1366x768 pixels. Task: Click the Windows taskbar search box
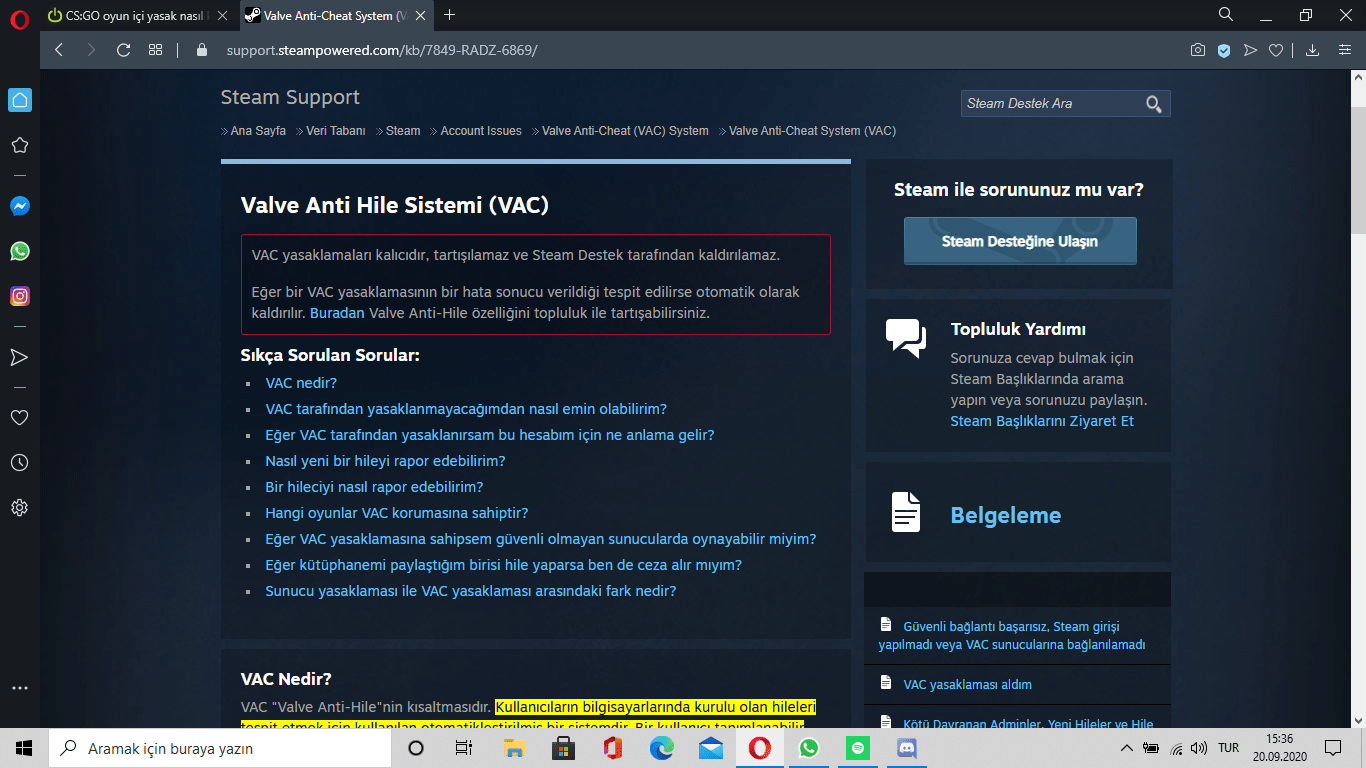[220, 748]
